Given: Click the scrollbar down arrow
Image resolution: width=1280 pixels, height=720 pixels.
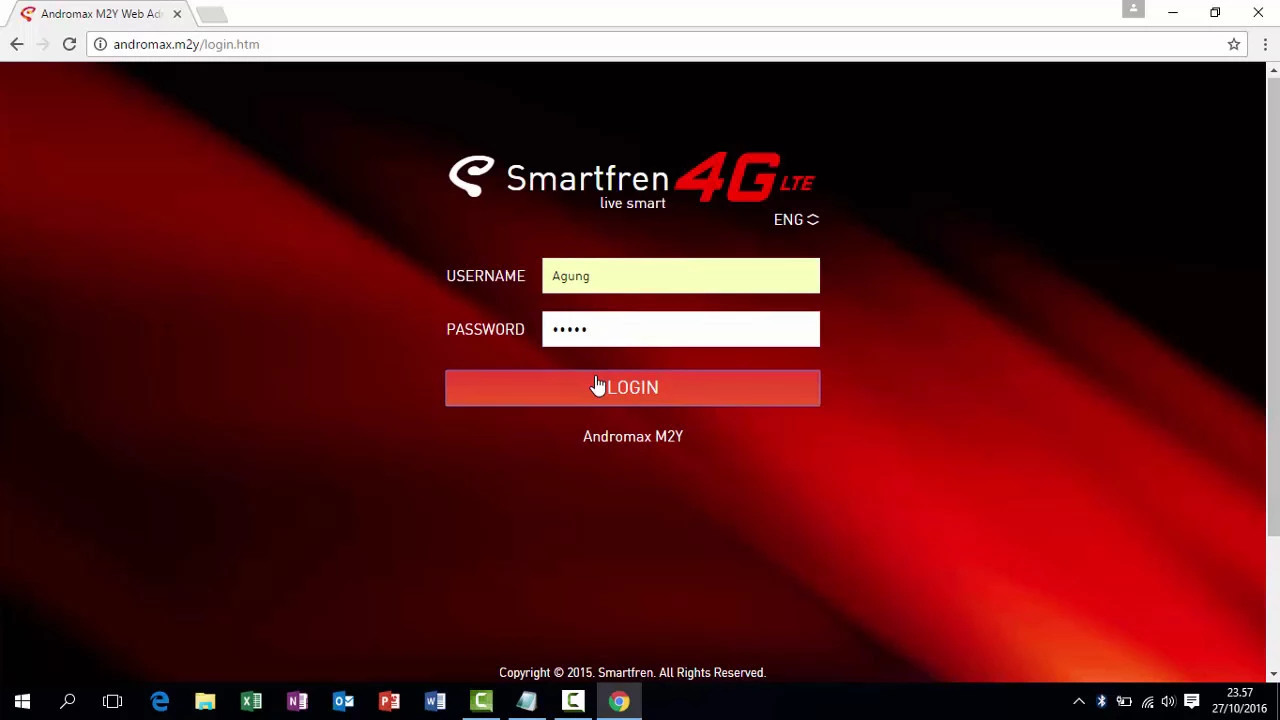Looking at the screenshot, I should [1273, 675].
